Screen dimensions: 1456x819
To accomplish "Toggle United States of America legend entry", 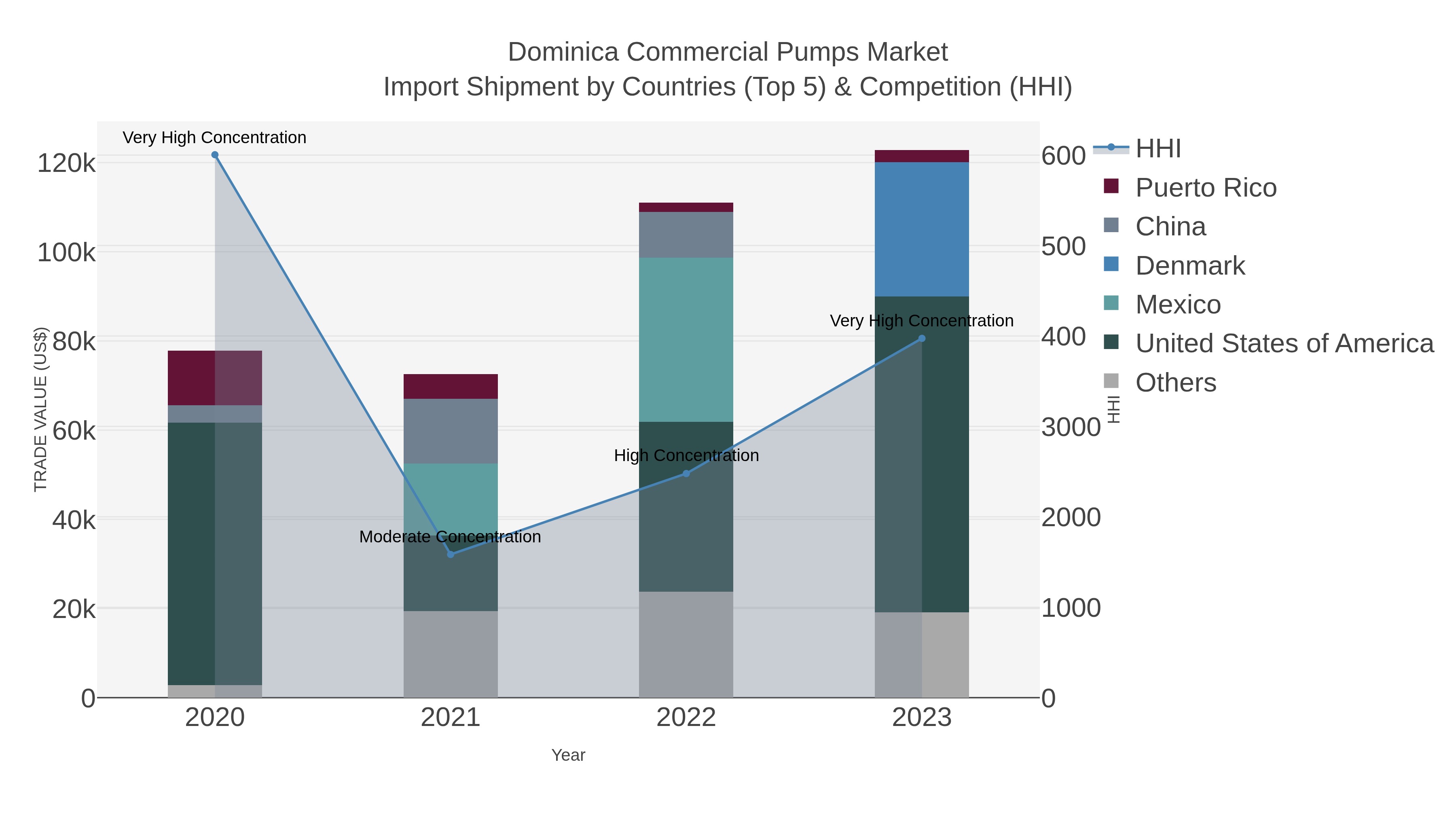I will pyautogui.click(x=1269, y=344).
